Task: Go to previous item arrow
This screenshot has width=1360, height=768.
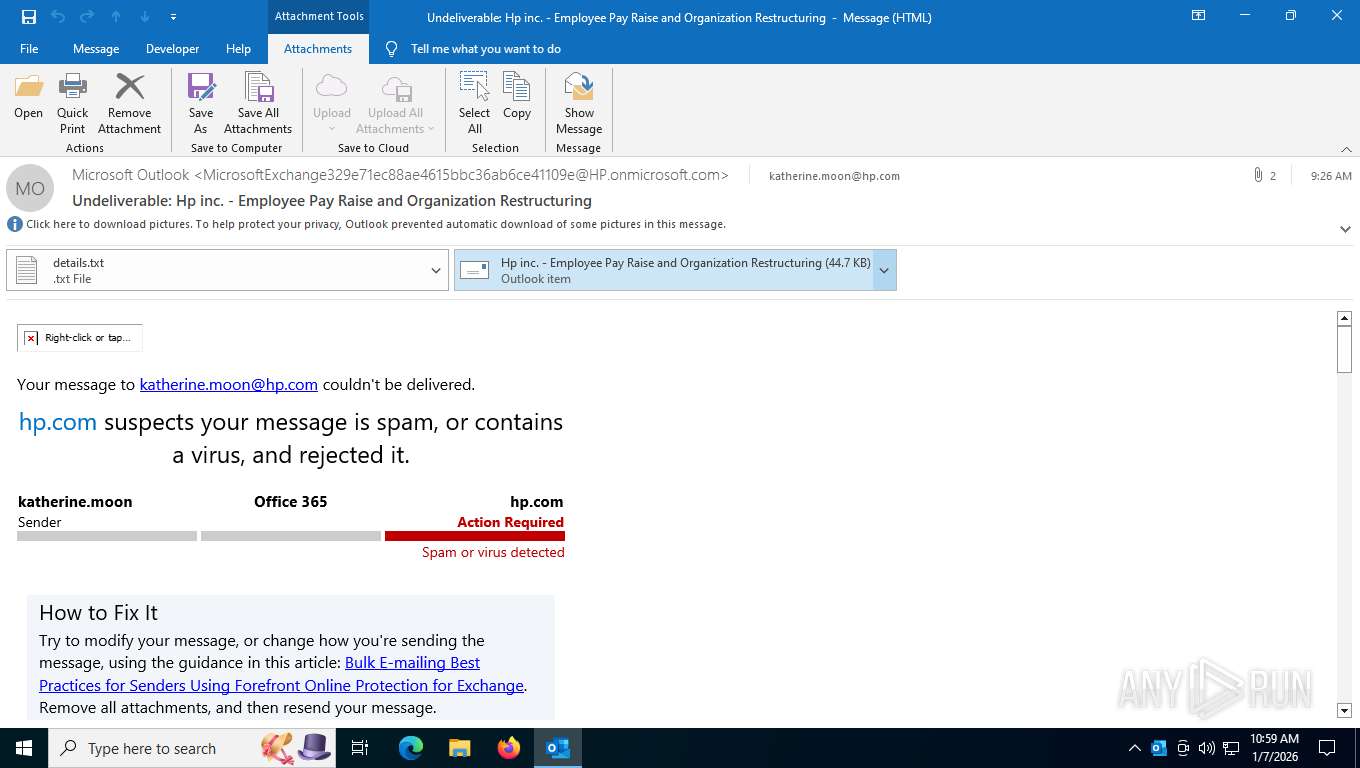Action: tap(116, 17)
